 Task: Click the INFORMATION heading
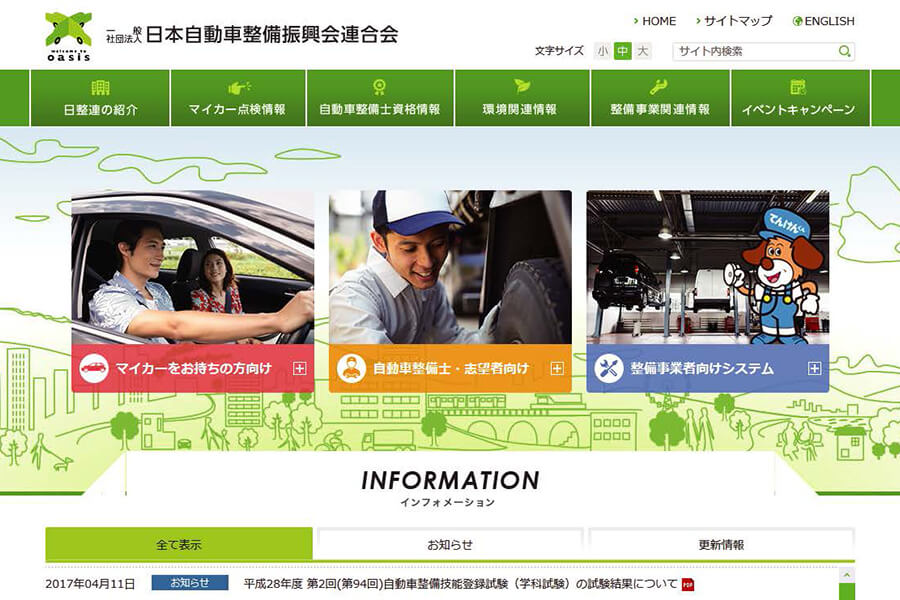(x=450, y=481)
